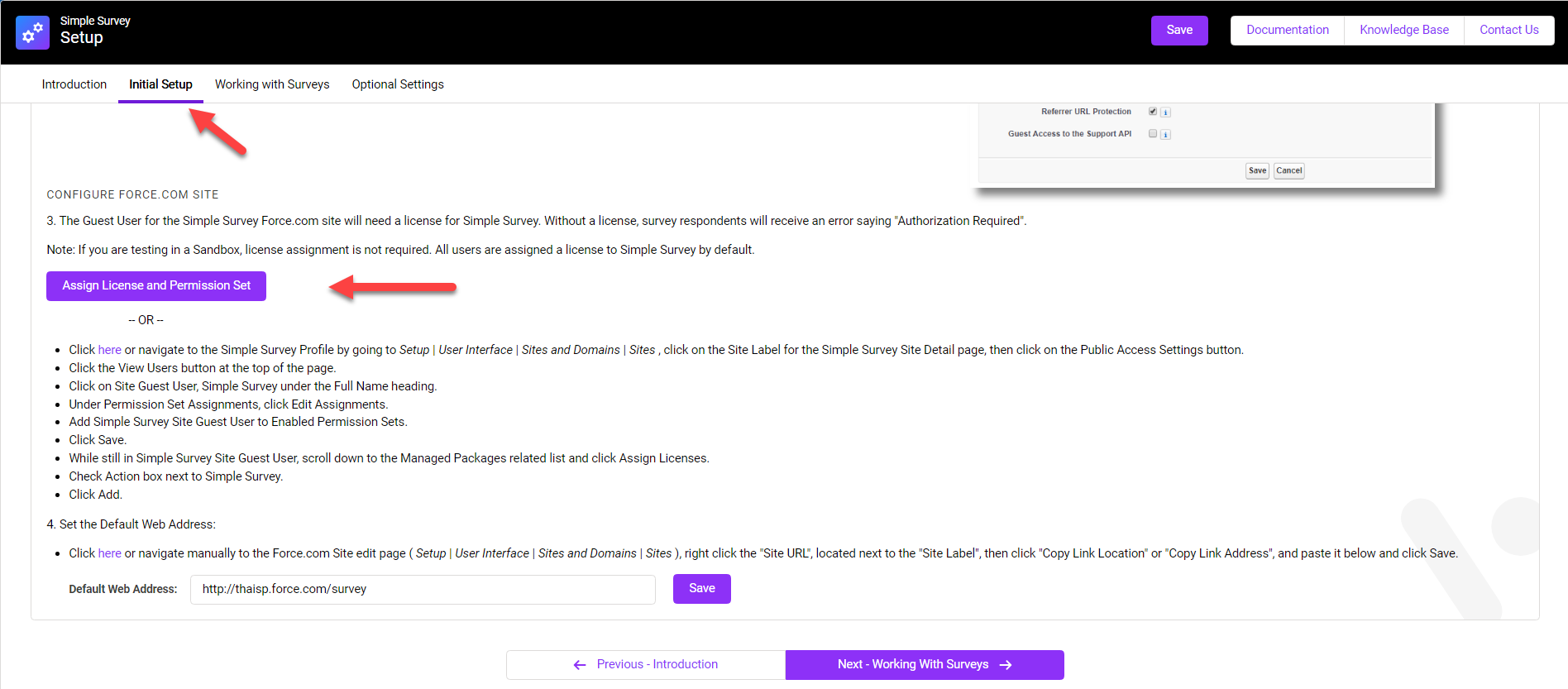
Task: Click 'Check Action box next to Simple Survey' bullet
Action: coord(176,476)
